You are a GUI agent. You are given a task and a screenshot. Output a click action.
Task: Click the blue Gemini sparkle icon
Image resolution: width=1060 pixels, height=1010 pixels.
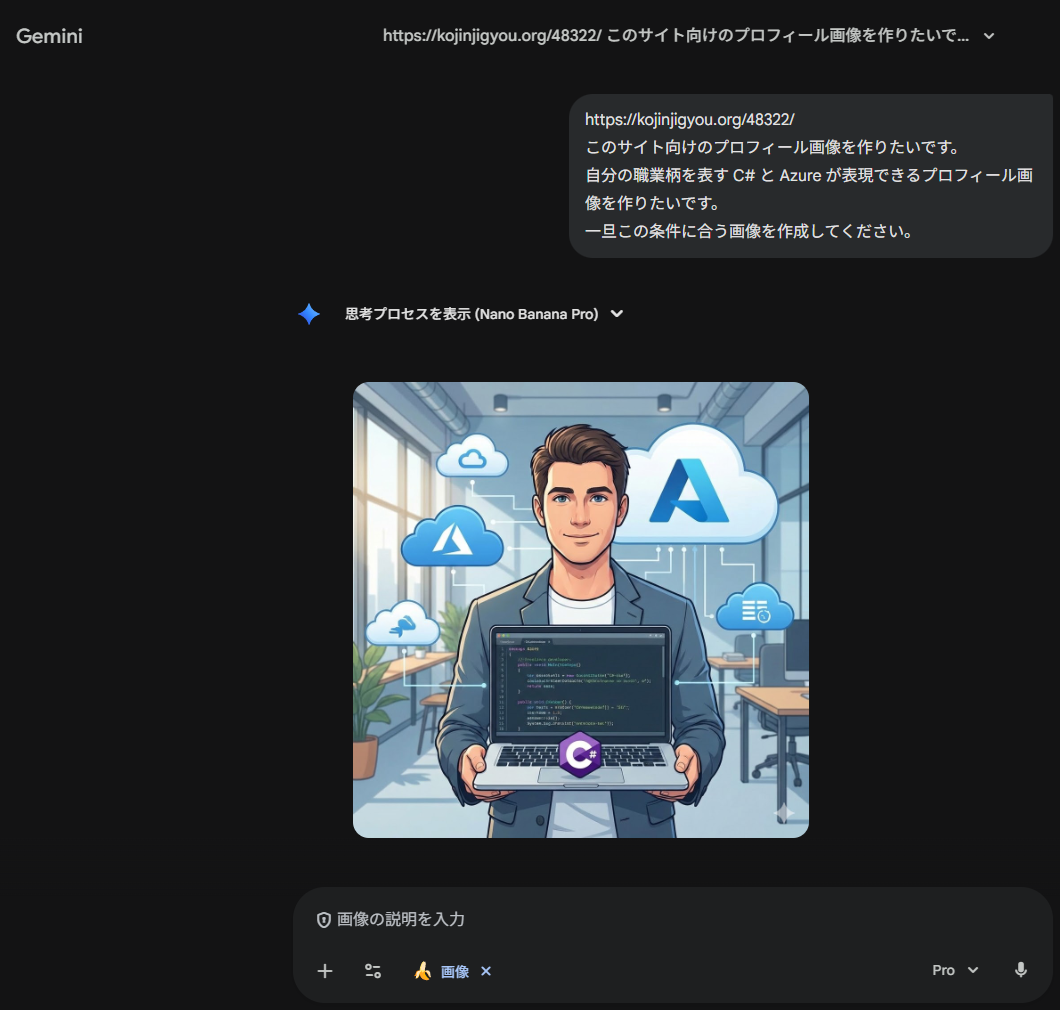(309, 314)
